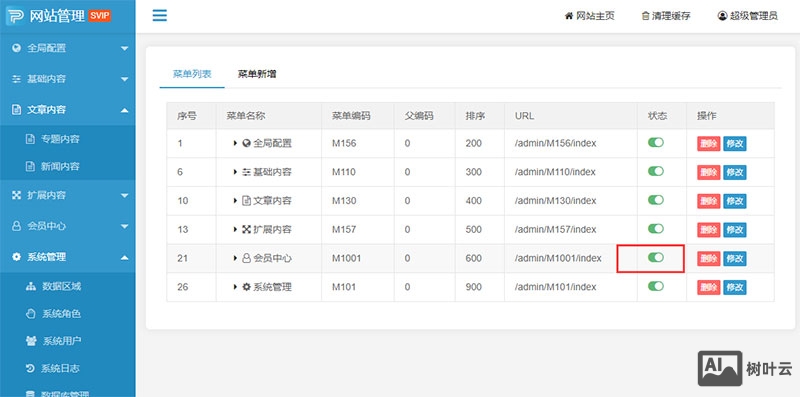Click the hand icon beside 系统角色
The width and height of the screenshot is (800, 397).
click(31, 314)
